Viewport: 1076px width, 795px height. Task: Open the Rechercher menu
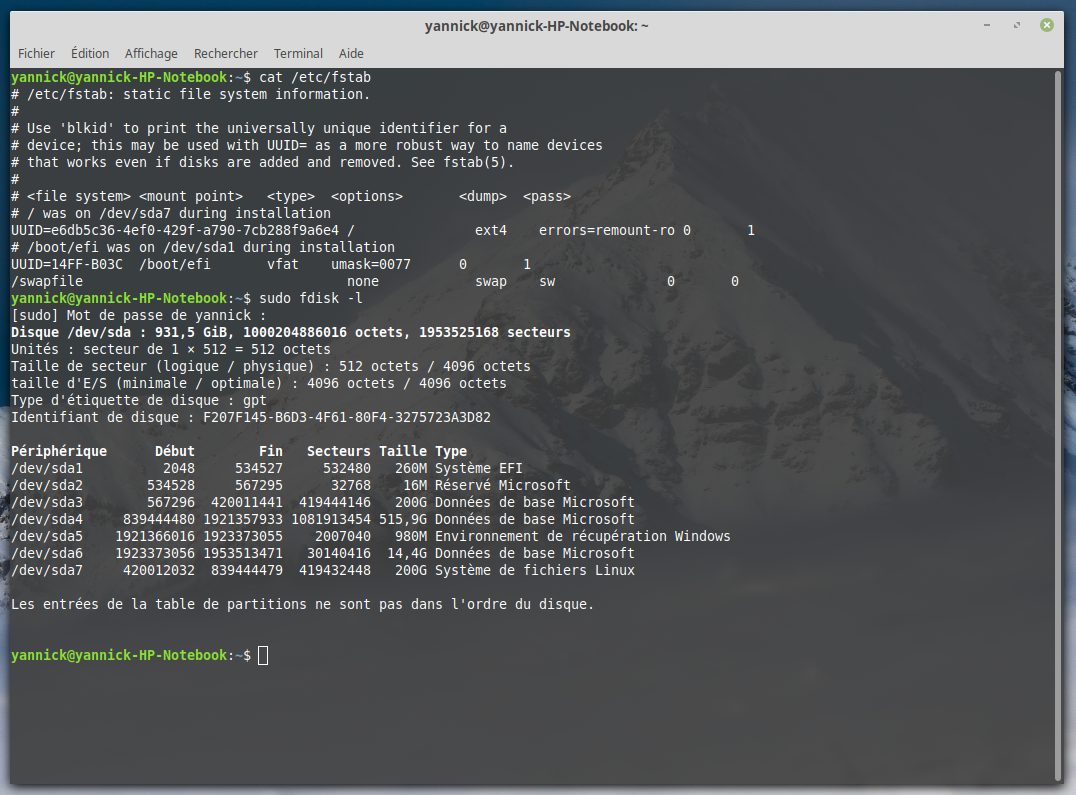(226, 53)
